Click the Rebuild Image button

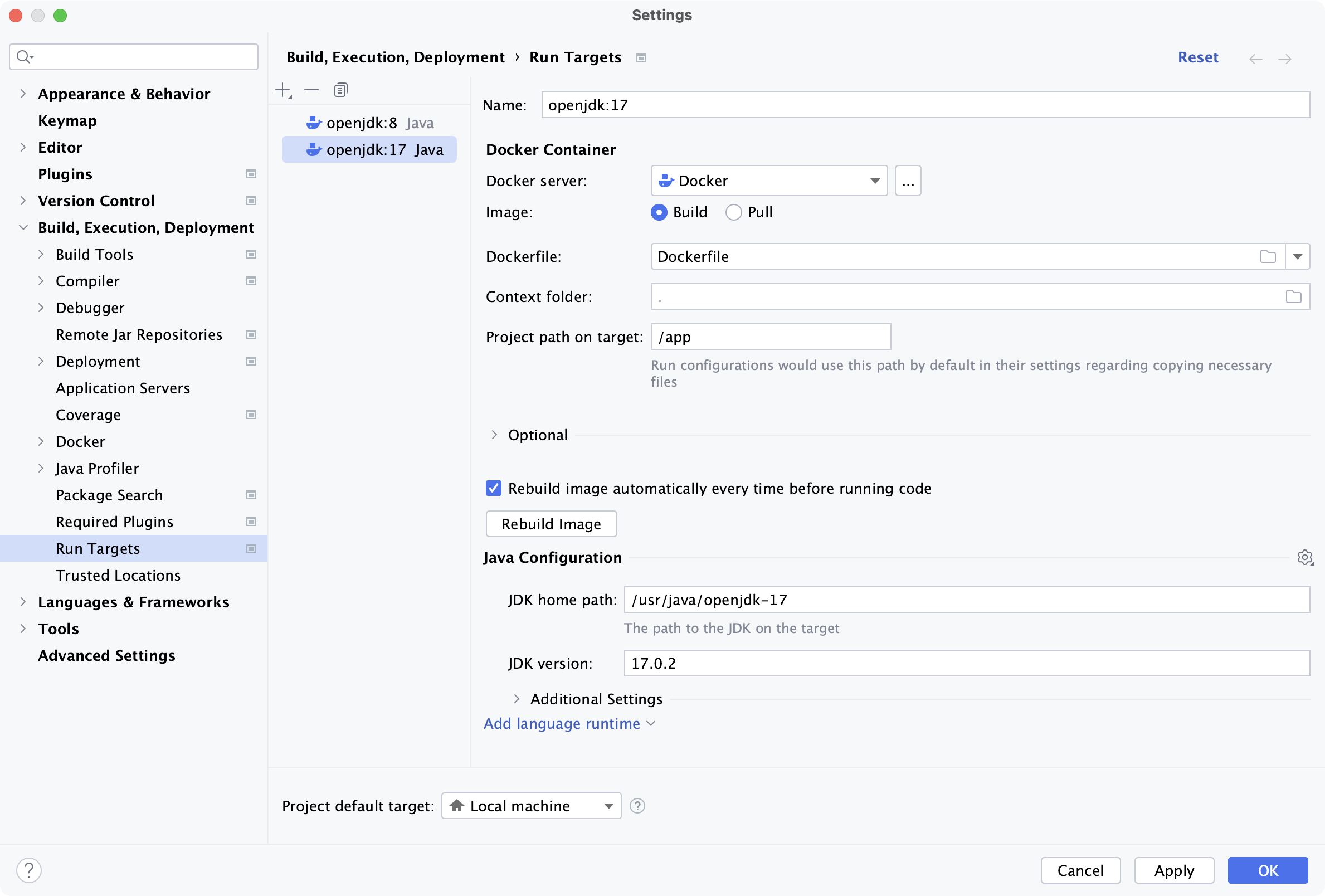click(551, 524)
